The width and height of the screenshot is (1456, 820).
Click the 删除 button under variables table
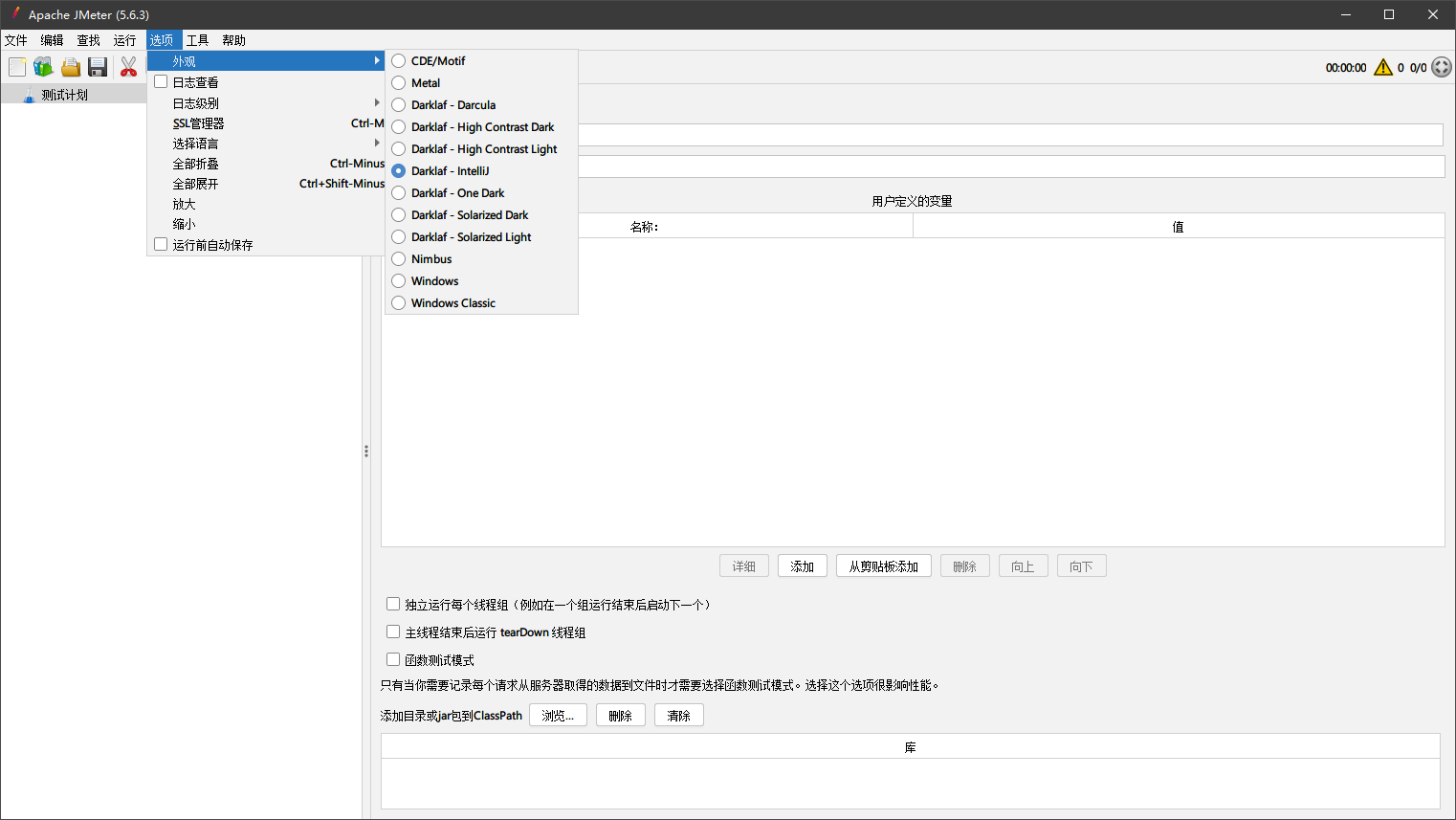pos(965,566)
